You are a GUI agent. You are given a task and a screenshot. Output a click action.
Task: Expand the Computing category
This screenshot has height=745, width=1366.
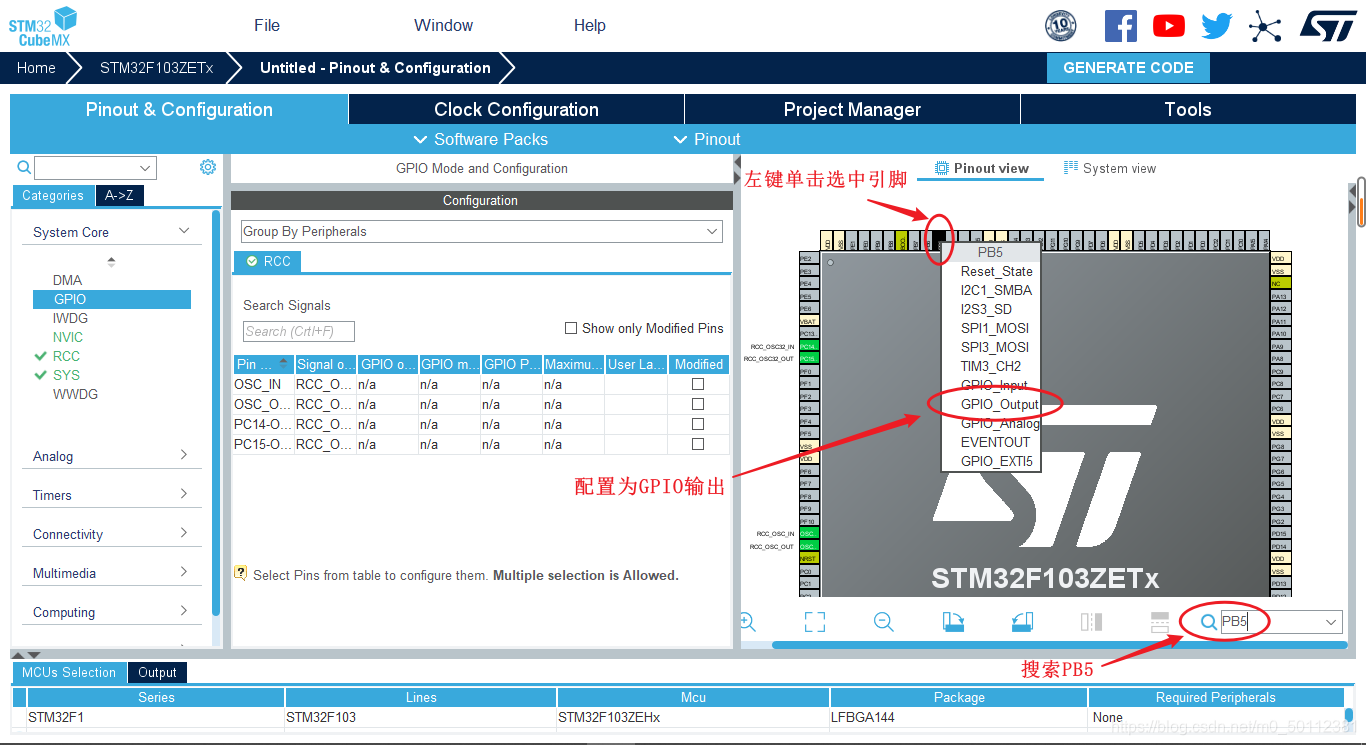(x=184, y=611)
